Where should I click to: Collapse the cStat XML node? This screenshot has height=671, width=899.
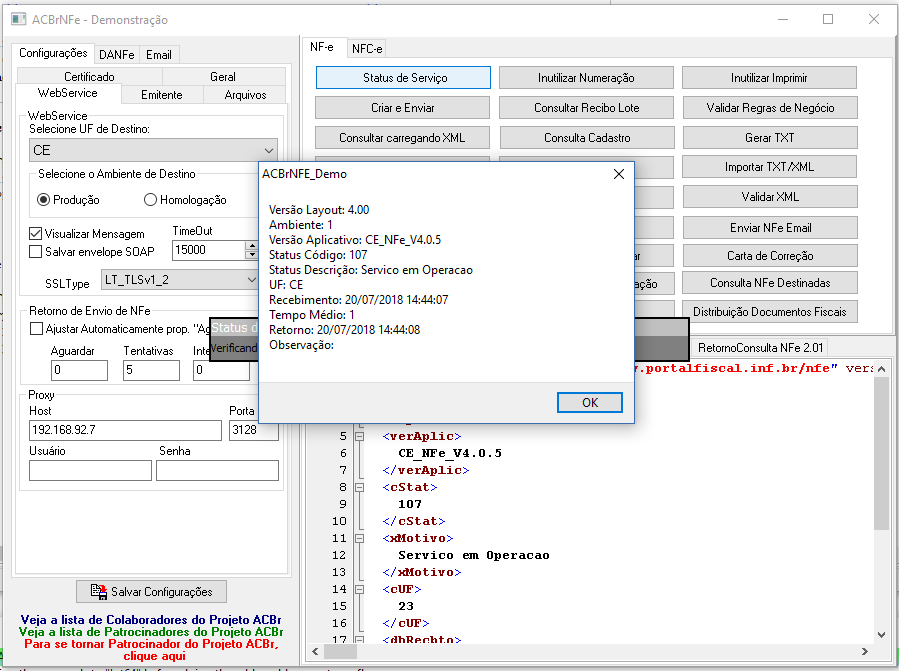[x=359, y=487]
